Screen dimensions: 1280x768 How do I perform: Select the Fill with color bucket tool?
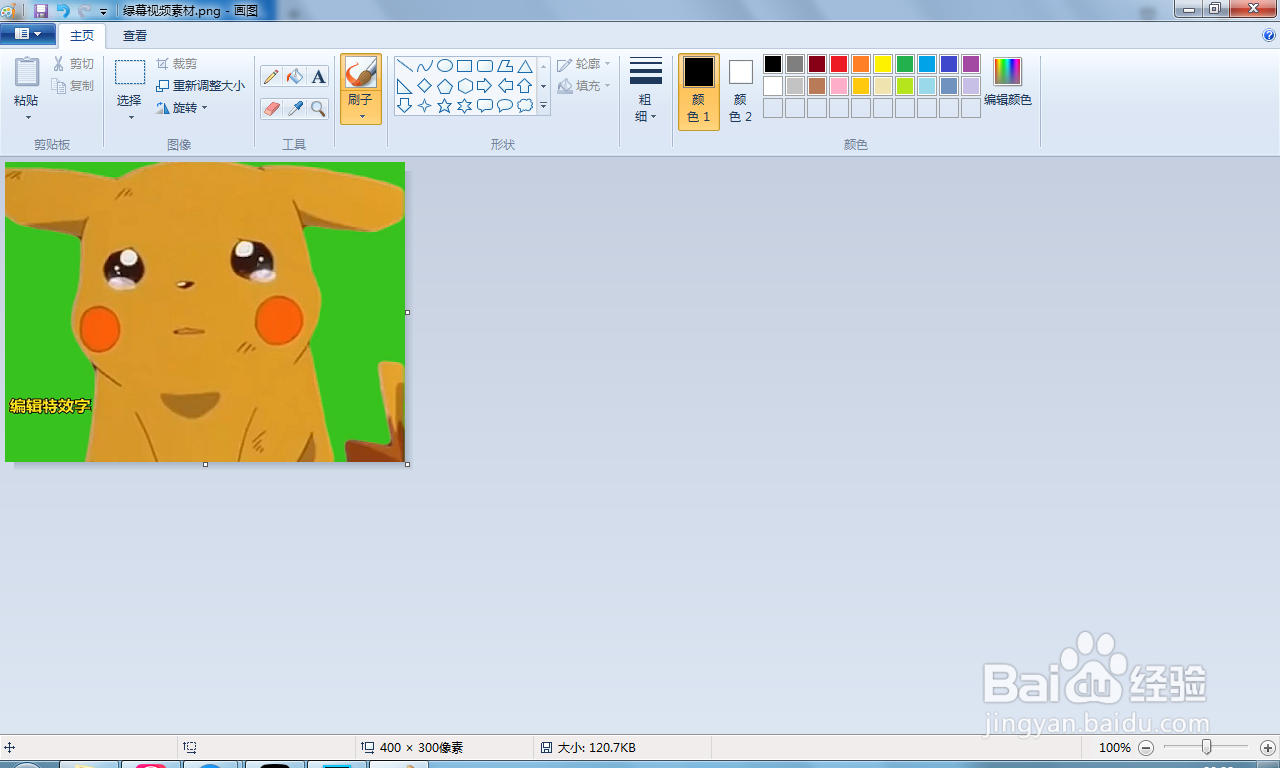pos(295,77)
